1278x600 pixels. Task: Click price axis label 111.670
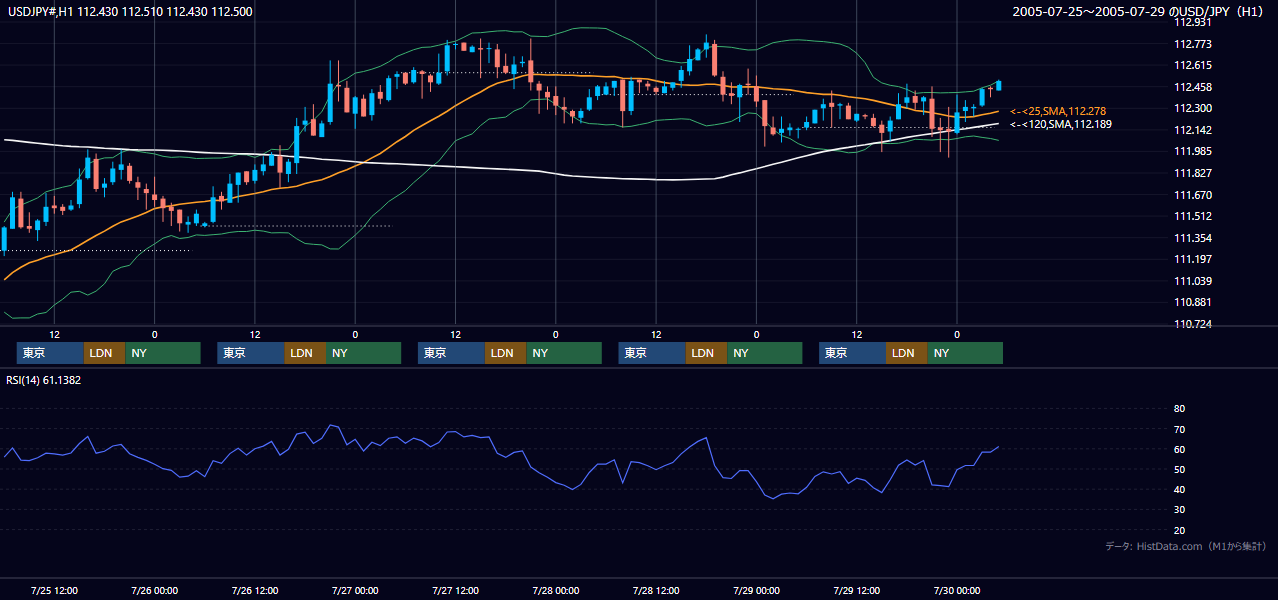(1192, 195)
